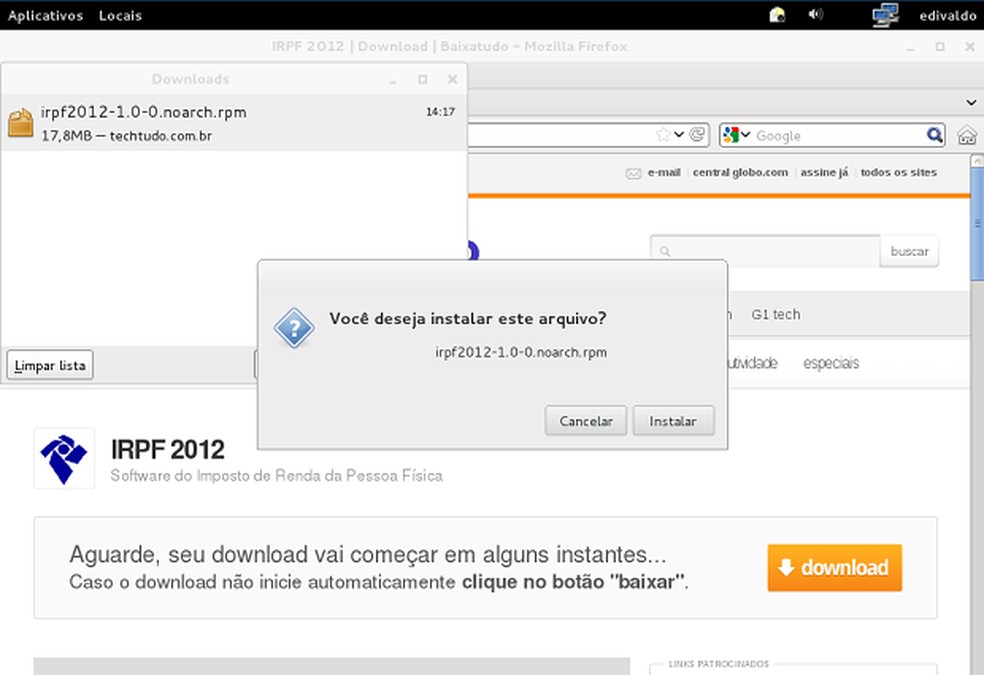Open URL history dropdown arrow
The height and width of the screenshot is (675, 984).
[679, 134]
